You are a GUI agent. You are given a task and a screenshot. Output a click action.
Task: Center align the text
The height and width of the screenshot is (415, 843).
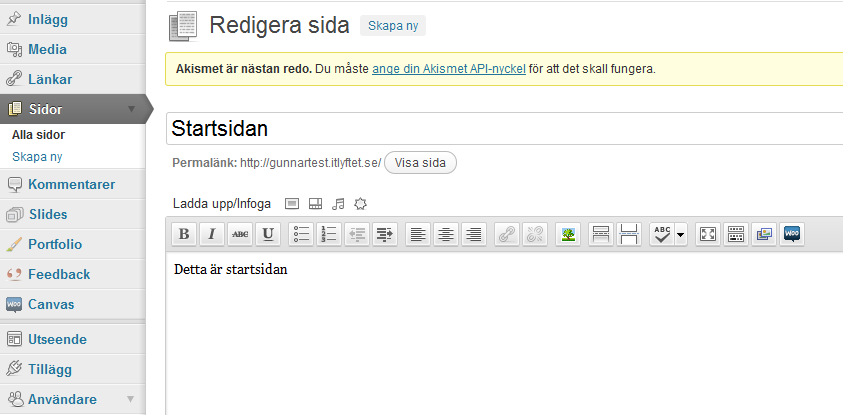click(446, 234)
